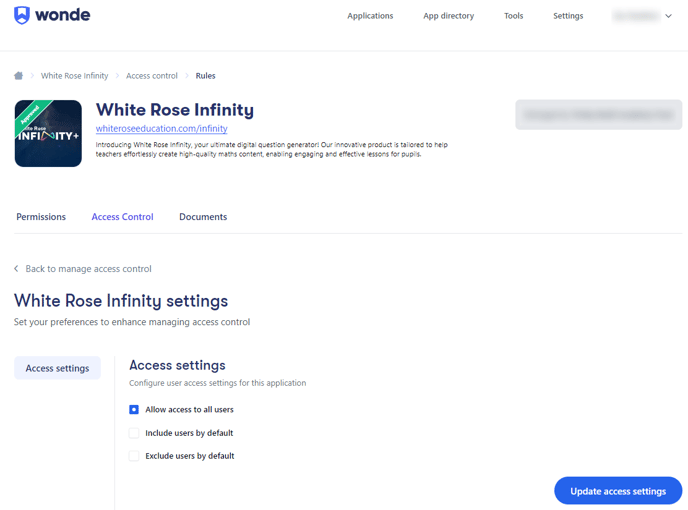Switch to the Documents tab
Image resolution: width=688 pixels, height=510 pixels.
tap(203, 217)
